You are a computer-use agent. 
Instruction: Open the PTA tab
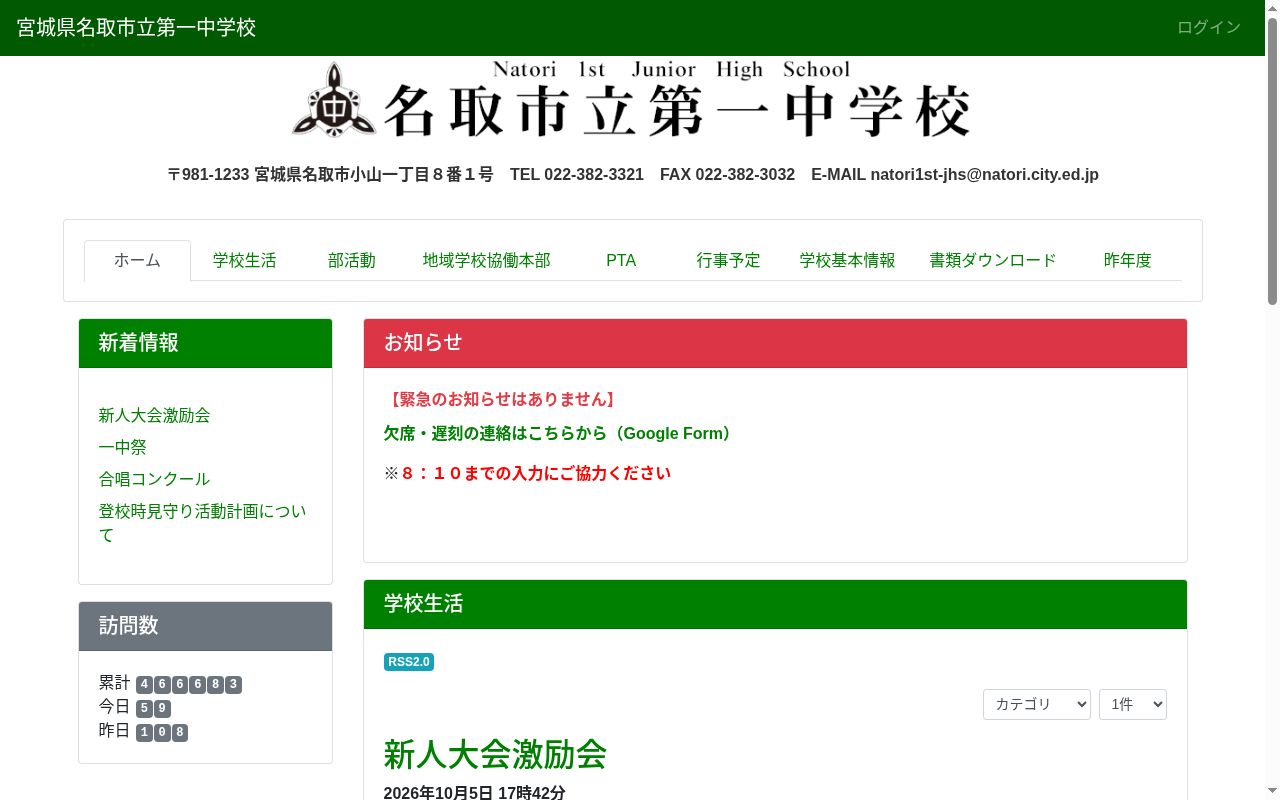621,260
